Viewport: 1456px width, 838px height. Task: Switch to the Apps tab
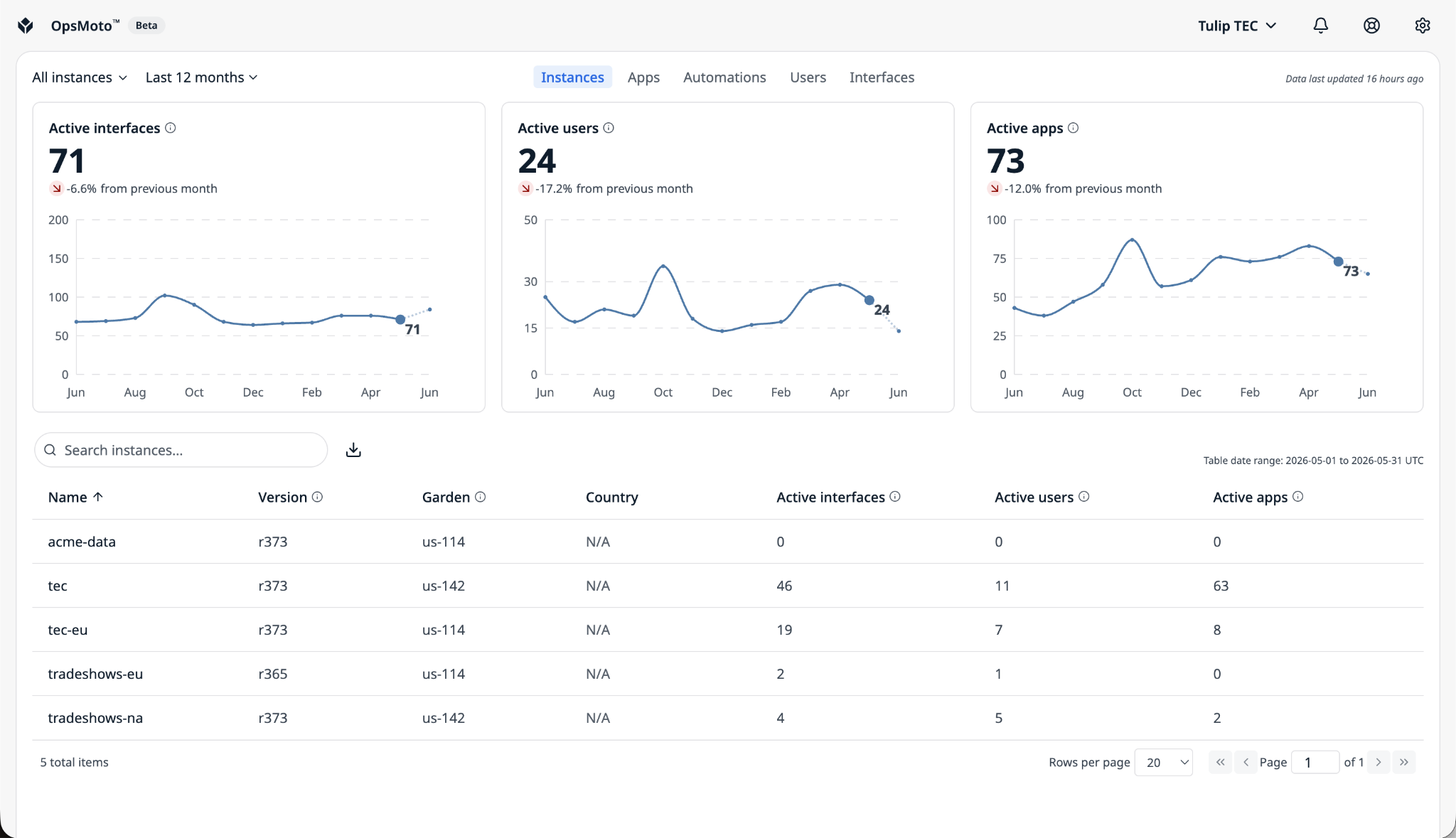(x=643, y=77)
